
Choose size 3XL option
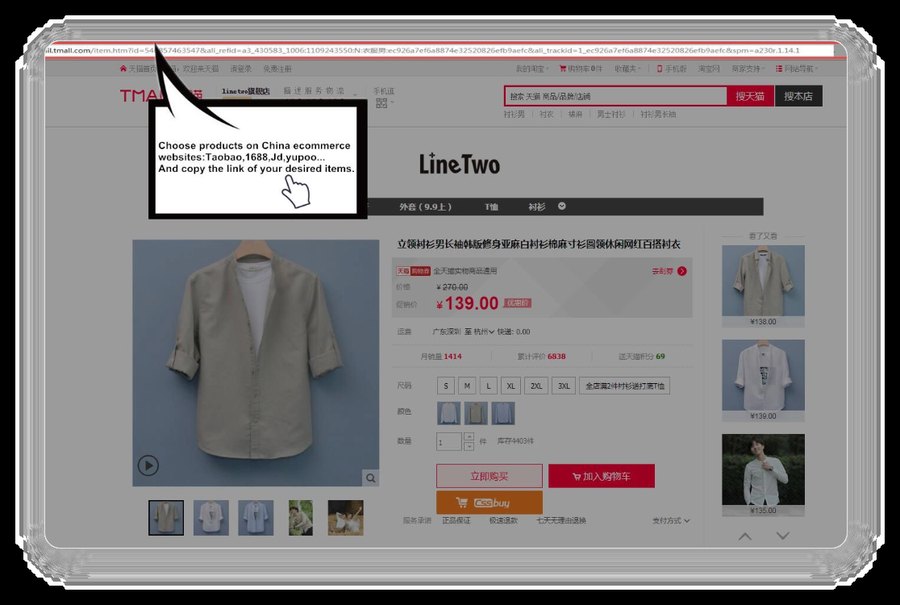(x=564, y=386)
